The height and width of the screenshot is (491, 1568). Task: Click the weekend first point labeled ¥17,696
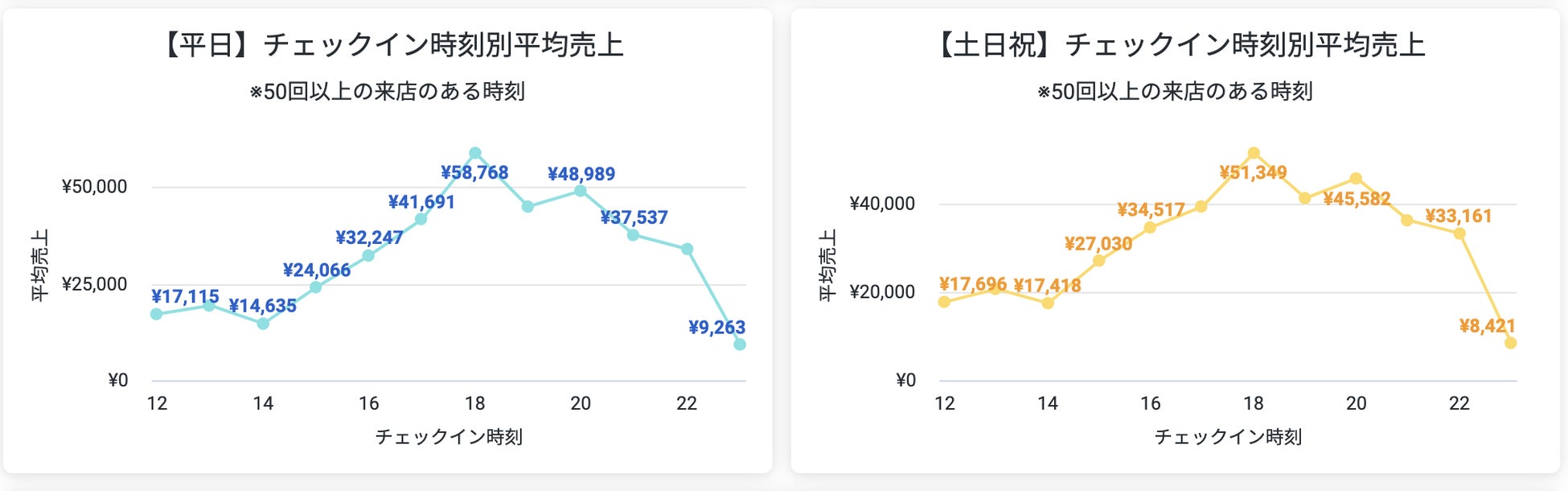tap(945, 302)
